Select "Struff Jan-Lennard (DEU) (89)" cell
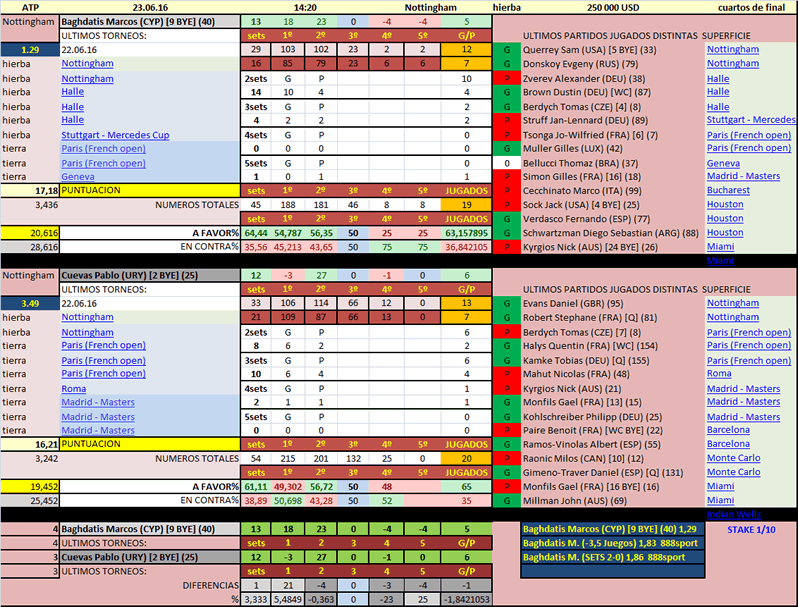798x607 pixels. [x=613, y=121]
